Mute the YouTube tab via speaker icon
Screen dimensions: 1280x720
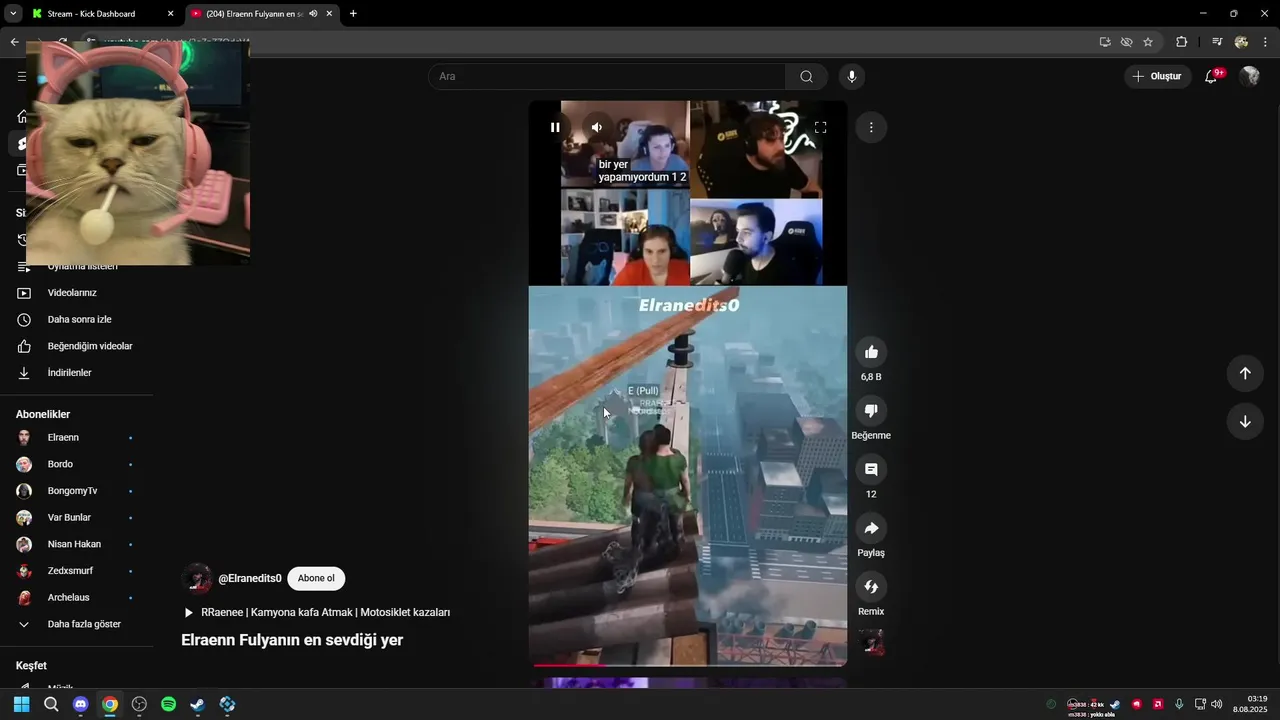coord(313,14)
